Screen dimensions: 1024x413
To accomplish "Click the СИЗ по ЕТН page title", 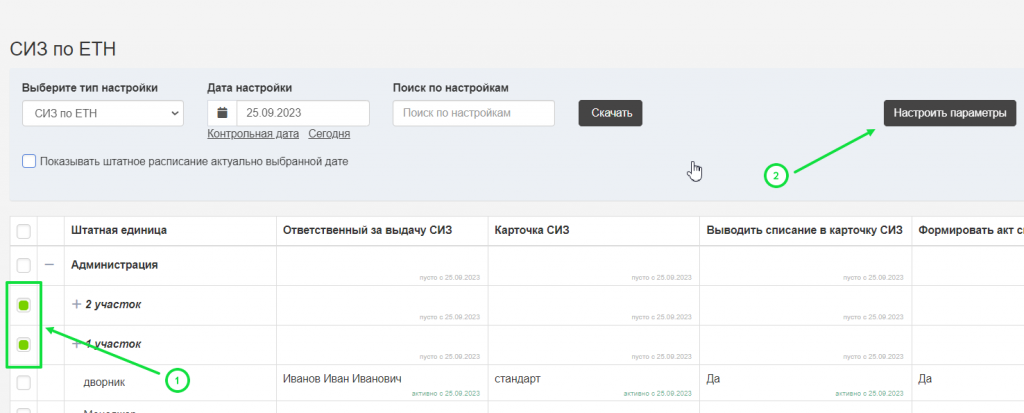I will [x=63, y=49].
